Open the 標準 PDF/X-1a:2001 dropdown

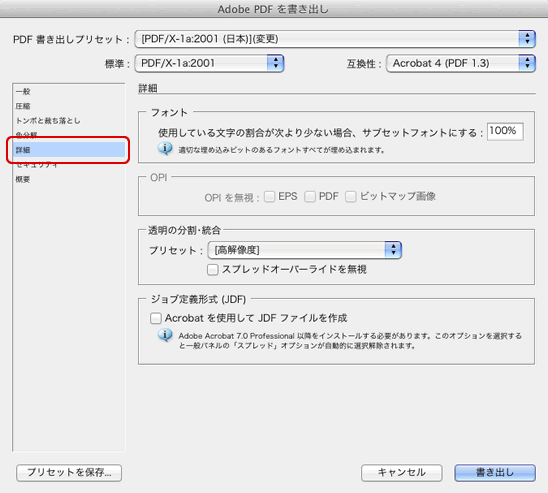209,63
